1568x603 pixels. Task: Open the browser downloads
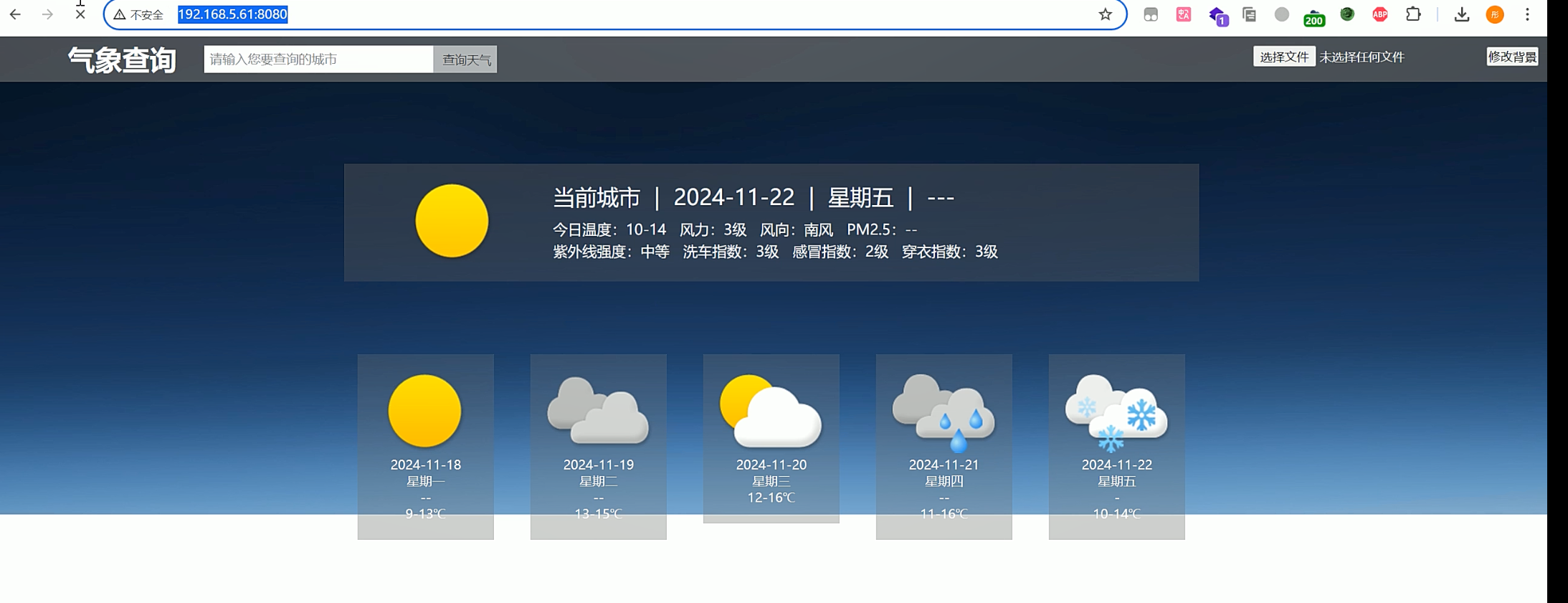click(x=1462, y=14)
